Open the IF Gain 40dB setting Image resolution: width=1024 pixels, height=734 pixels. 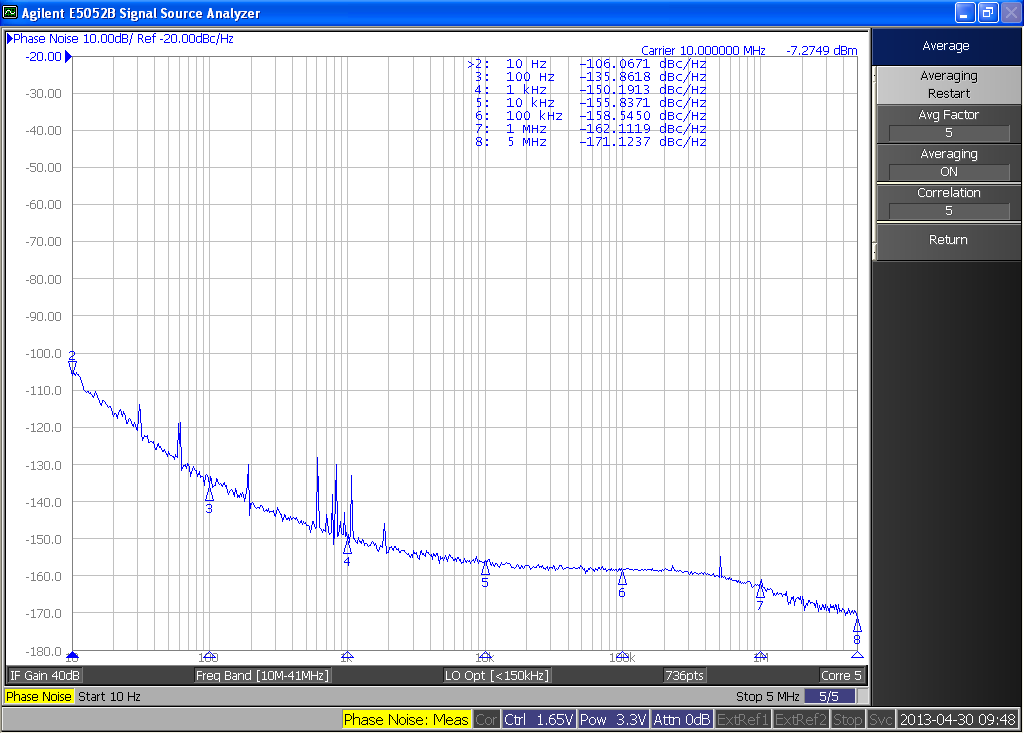tap(45, 676)
